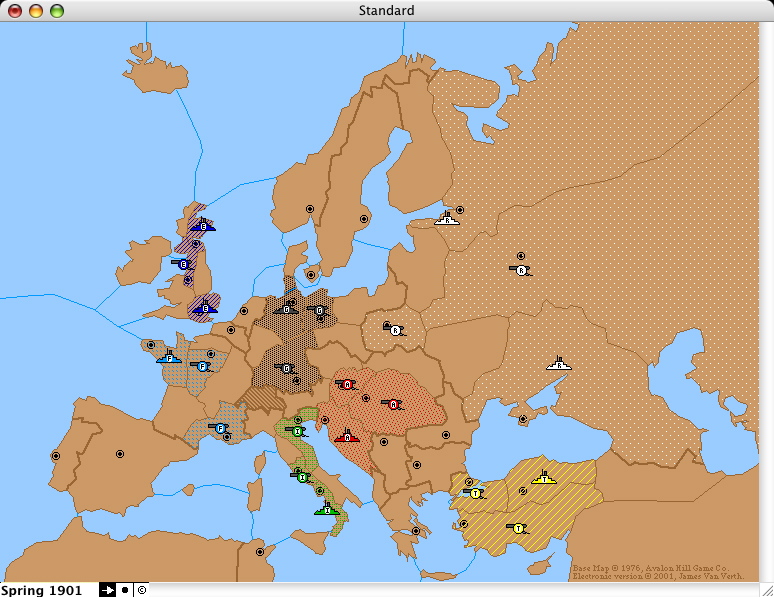Select the orders arrow mode button
This screenshot has height=597, width=774.
click(107, 590)
